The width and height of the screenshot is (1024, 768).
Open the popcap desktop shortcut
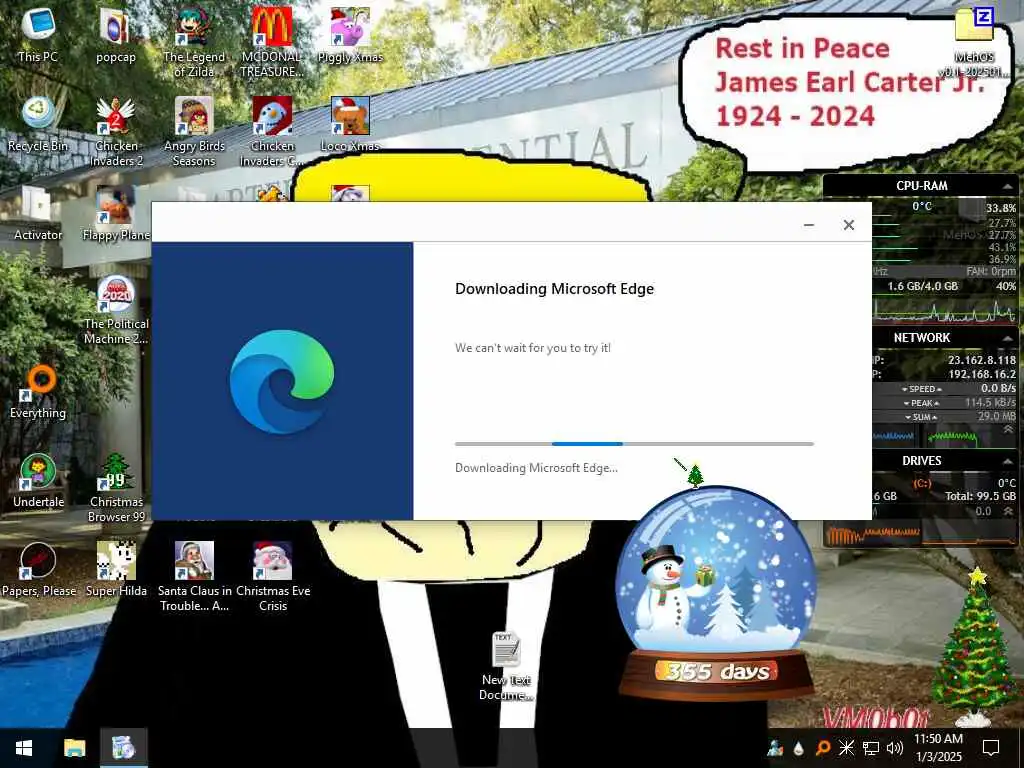(116, 35)
